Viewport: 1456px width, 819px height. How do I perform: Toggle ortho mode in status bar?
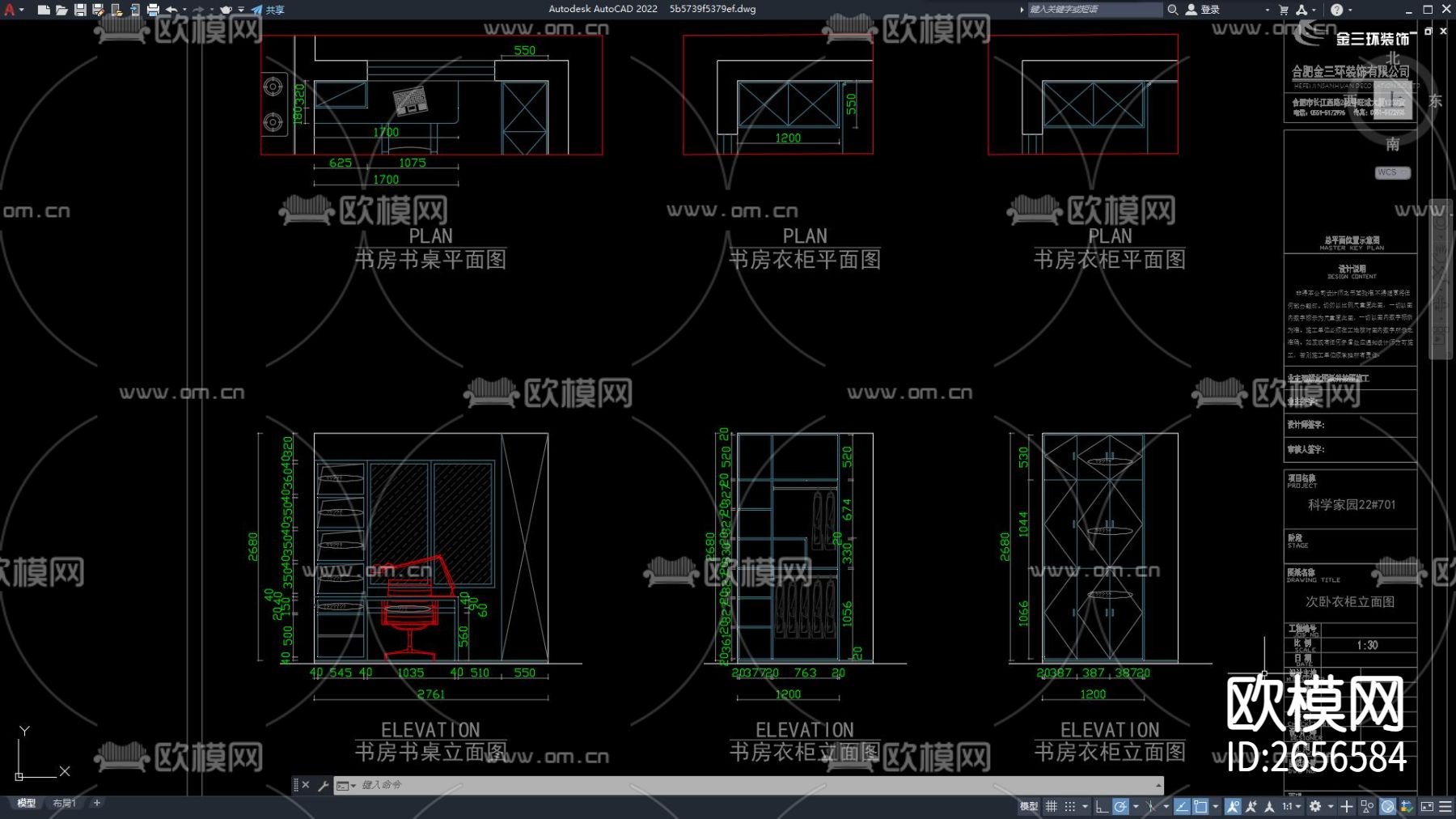click(1102, 806)
